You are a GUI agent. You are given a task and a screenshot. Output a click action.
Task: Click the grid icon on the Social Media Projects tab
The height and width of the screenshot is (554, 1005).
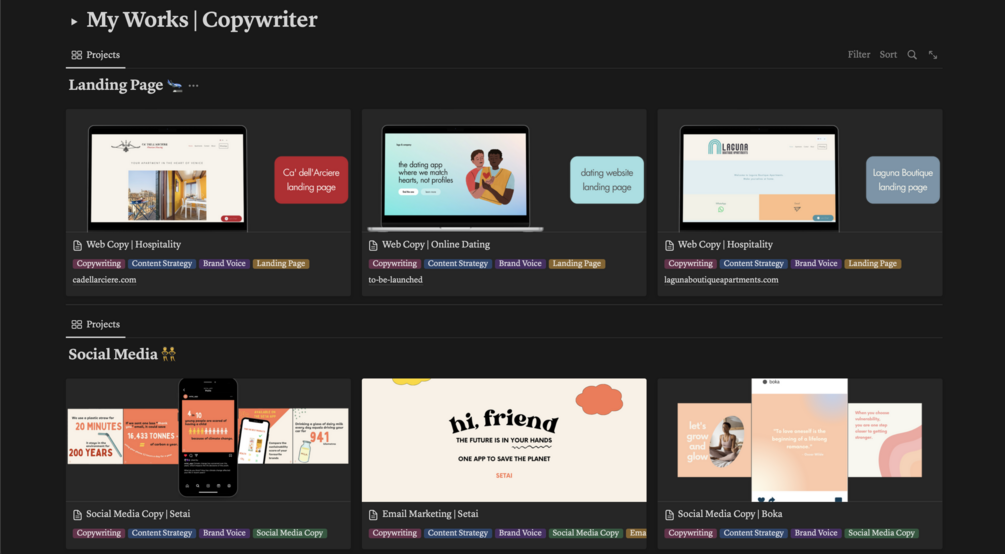coord(76,324)
